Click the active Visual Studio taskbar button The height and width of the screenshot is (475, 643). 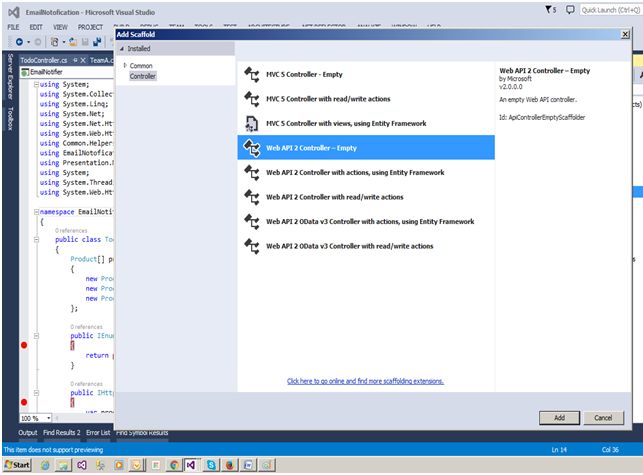[x=191, y=465]
